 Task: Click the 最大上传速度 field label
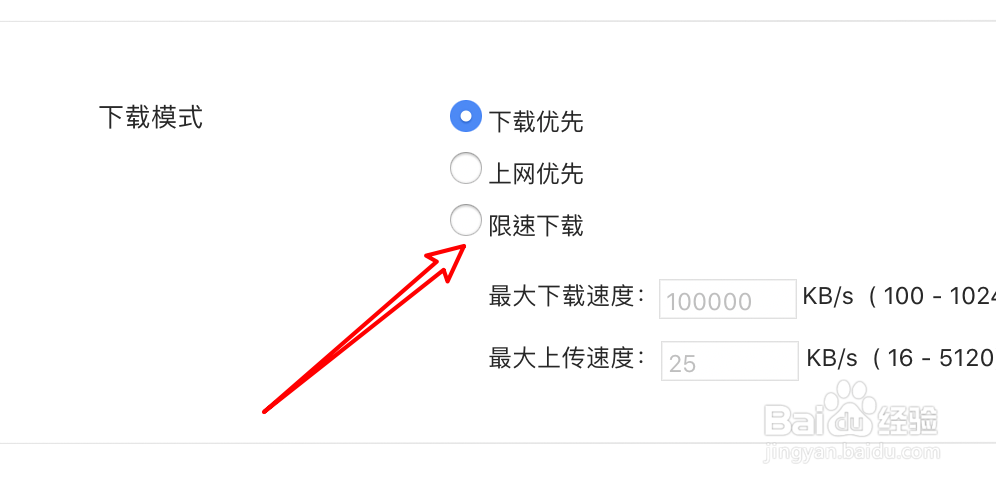click(x=567, y=359)
